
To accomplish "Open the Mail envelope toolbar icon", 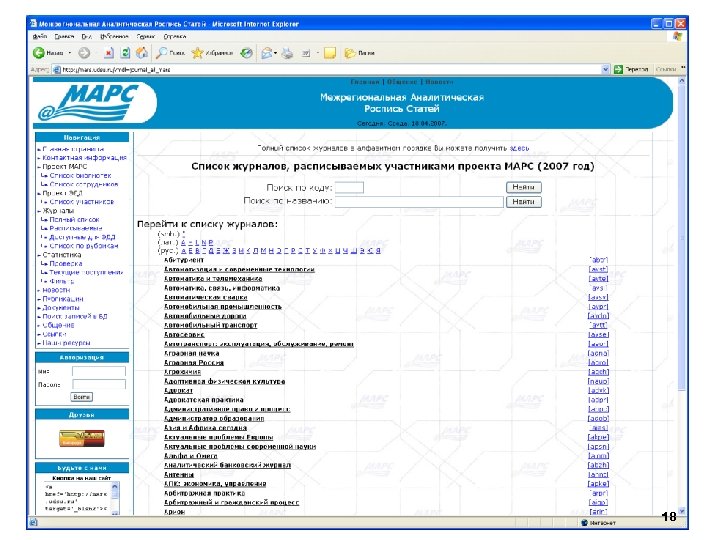I will point(266,53).
